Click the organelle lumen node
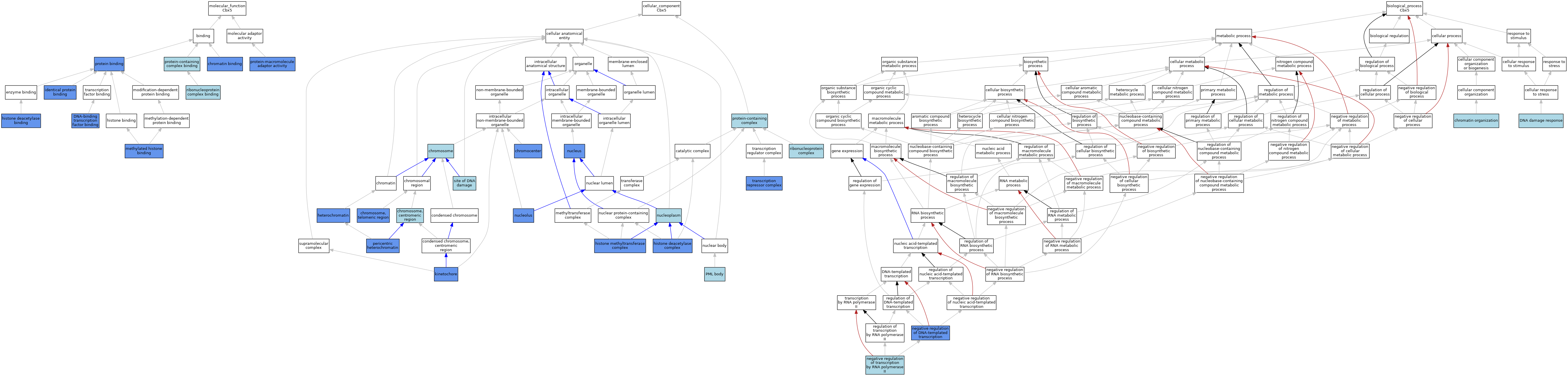This screenshot has height=376, width=1568. point(639,92)
